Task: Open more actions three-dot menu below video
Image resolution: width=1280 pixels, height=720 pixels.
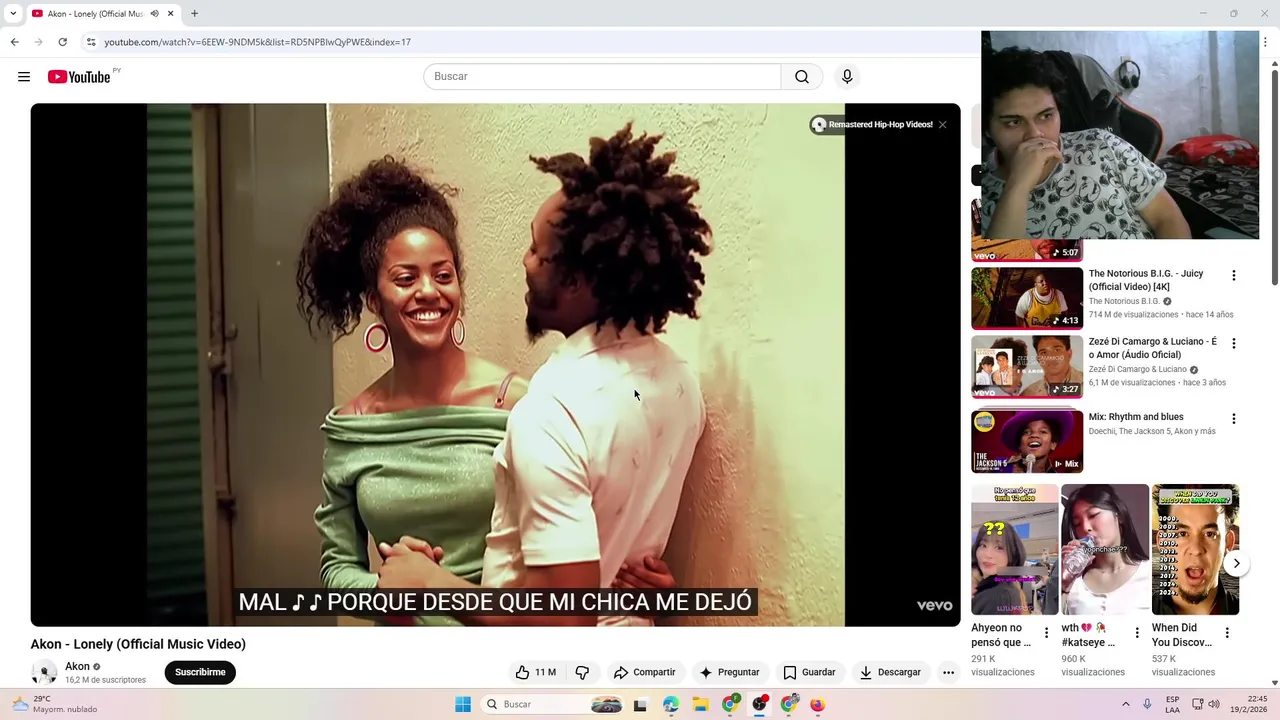Action: 948,673
